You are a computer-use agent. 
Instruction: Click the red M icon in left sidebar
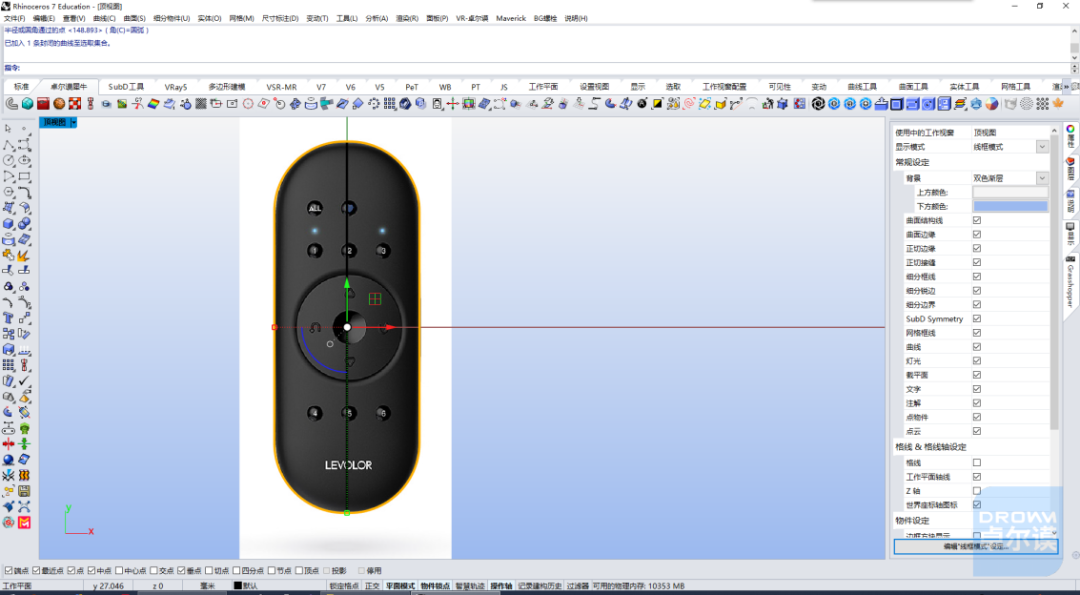(24, 523)
